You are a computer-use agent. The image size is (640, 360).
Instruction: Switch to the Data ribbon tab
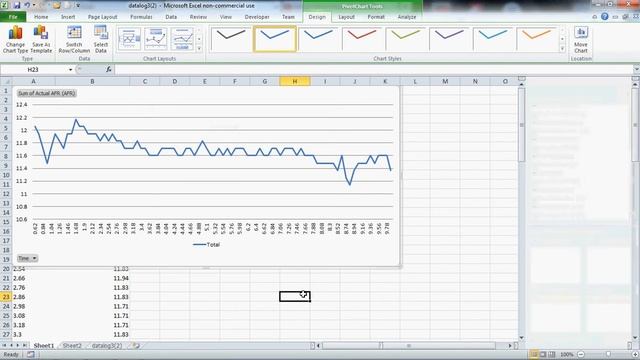click(171, 17)
